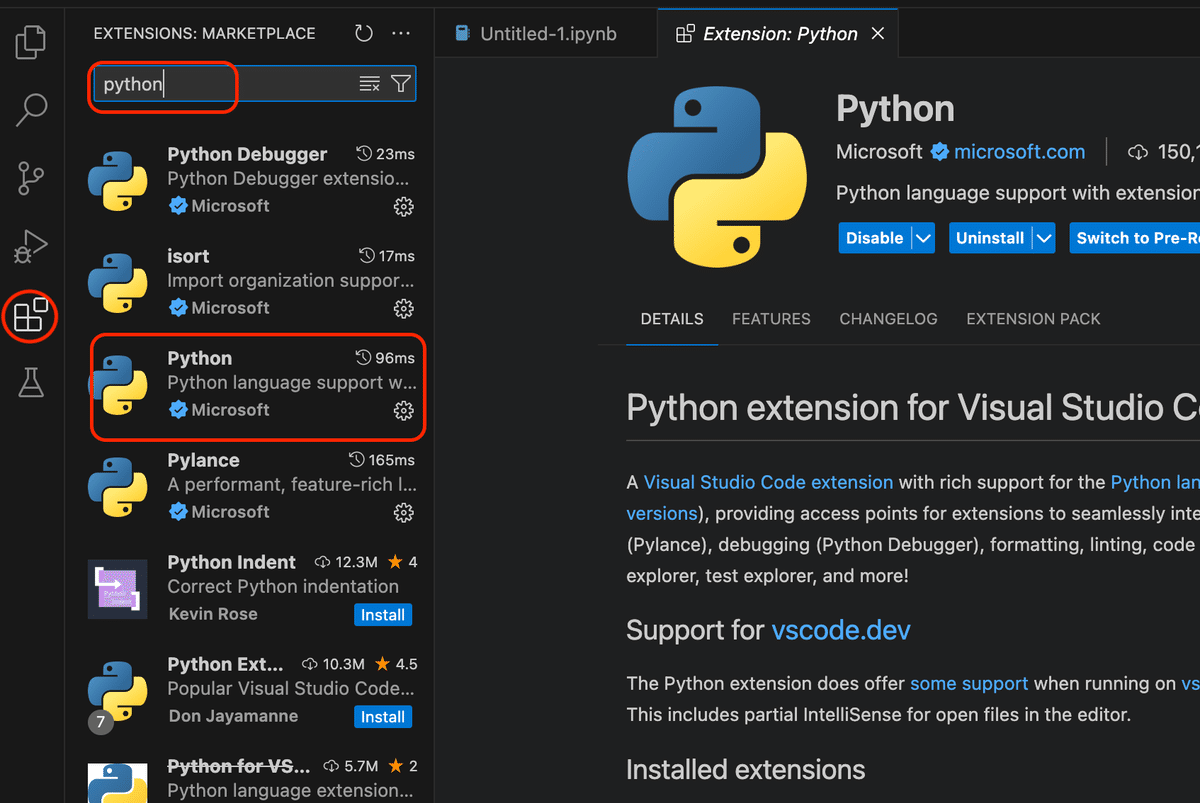Viewport: 1200px width, 803px height.
Task: Disable the Python extension
Action: (x=875, y=238)
